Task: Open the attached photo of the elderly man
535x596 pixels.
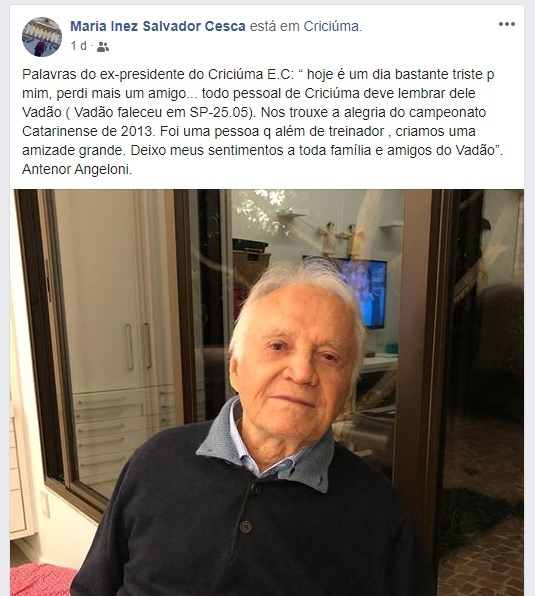Action: (267, 392)
